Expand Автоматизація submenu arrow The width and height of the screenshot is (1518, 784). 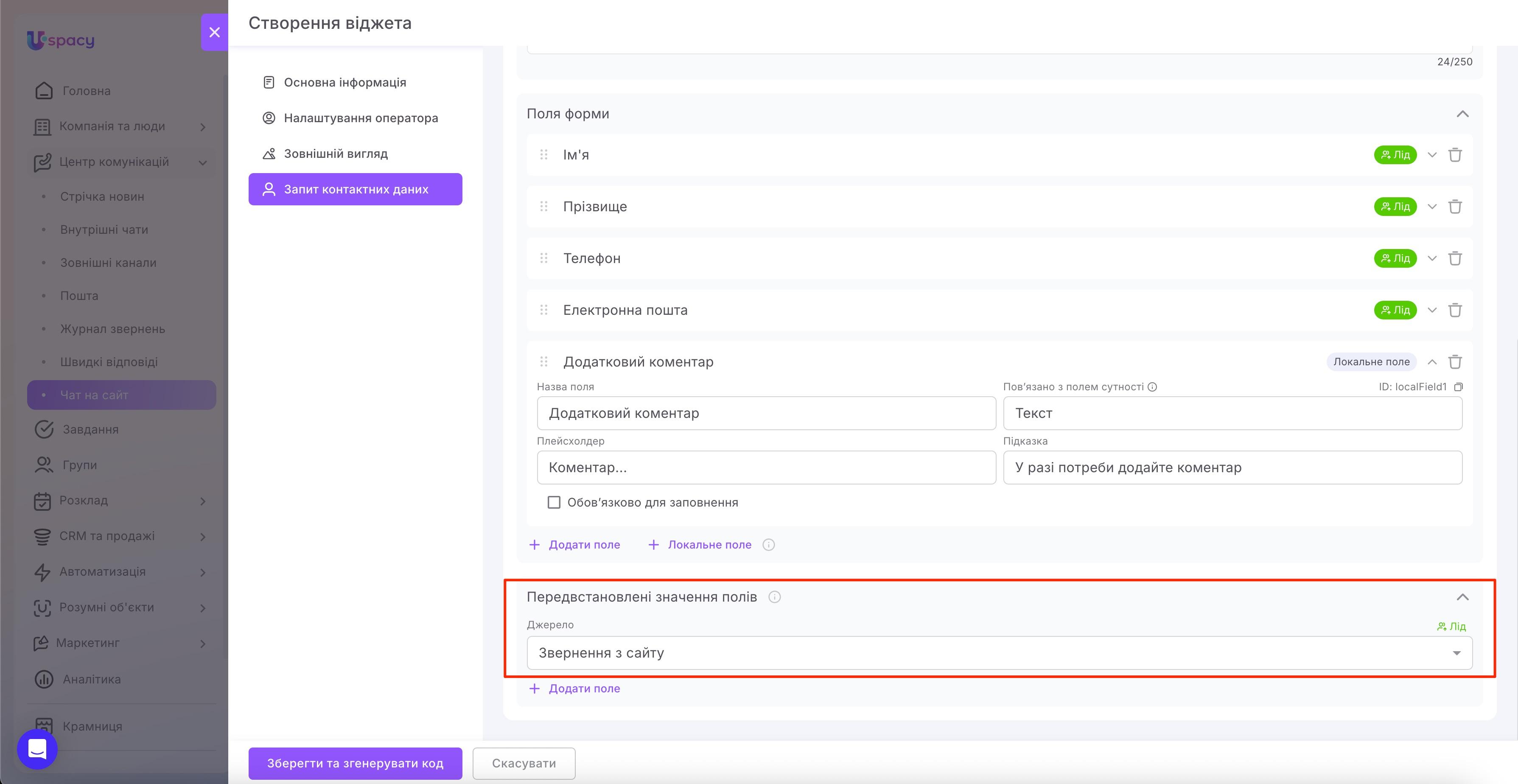[203, 572]
